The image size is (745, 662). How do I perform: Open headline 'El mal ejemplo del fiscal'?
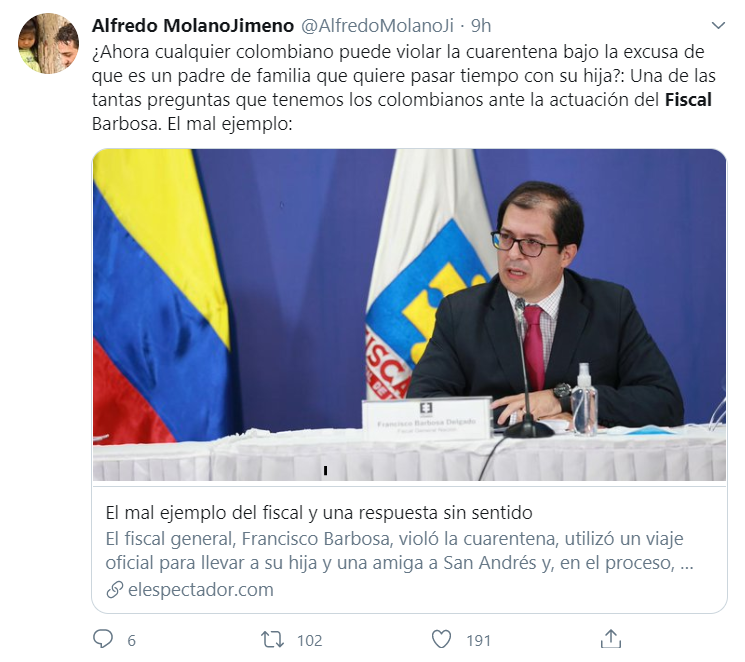(319, 513)
